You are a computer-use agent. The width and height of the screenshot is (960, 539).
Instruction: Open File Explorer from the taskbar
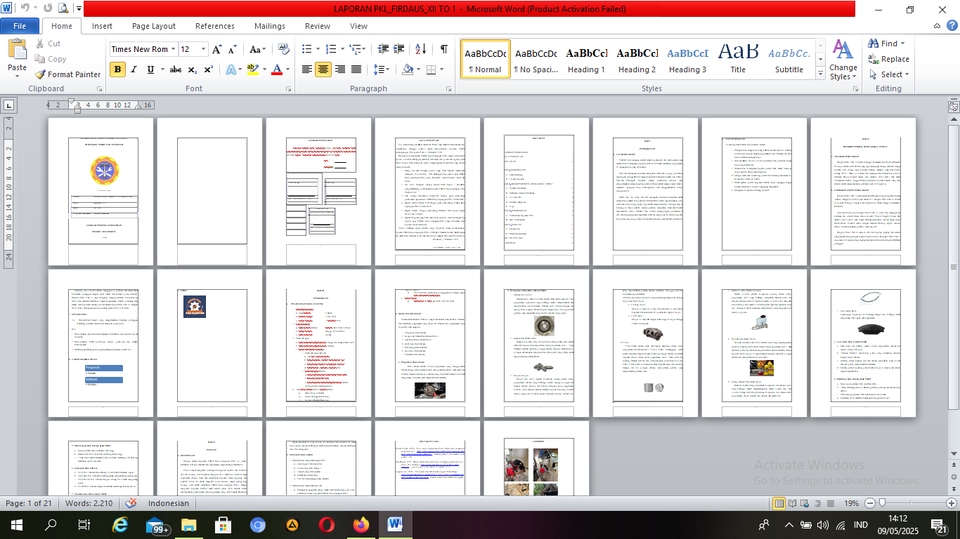[189, 525]
